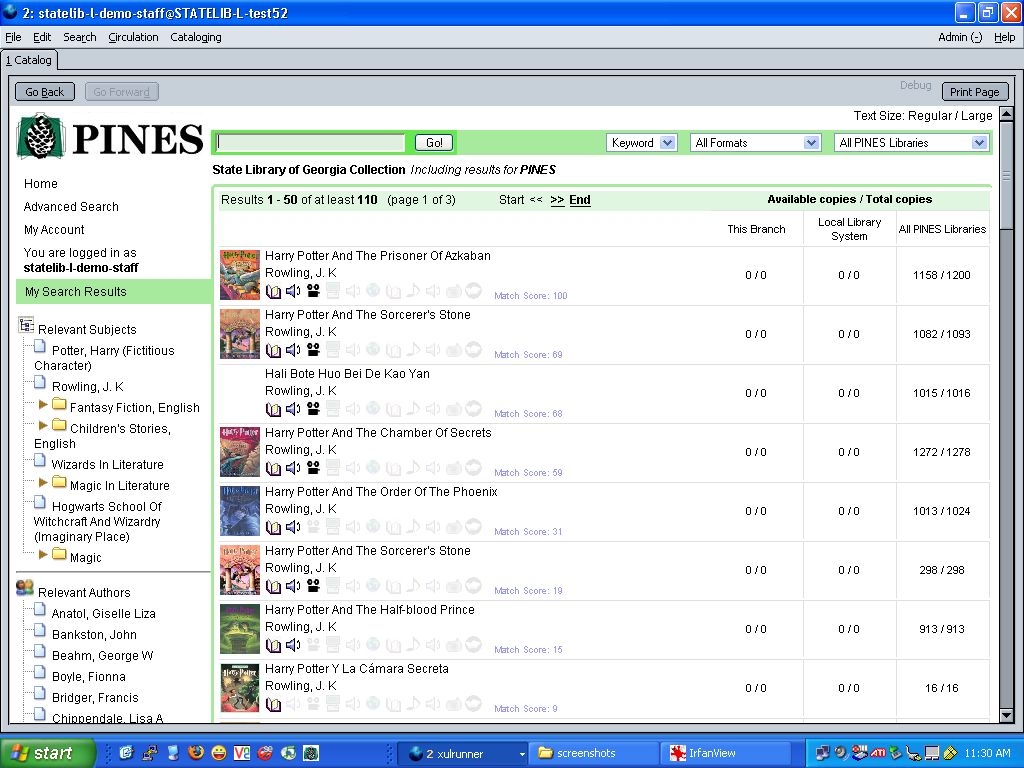Expand the Fantasy Fiction, English folder
Screen dimensions: 1024x768
click(x=43, y=405)
